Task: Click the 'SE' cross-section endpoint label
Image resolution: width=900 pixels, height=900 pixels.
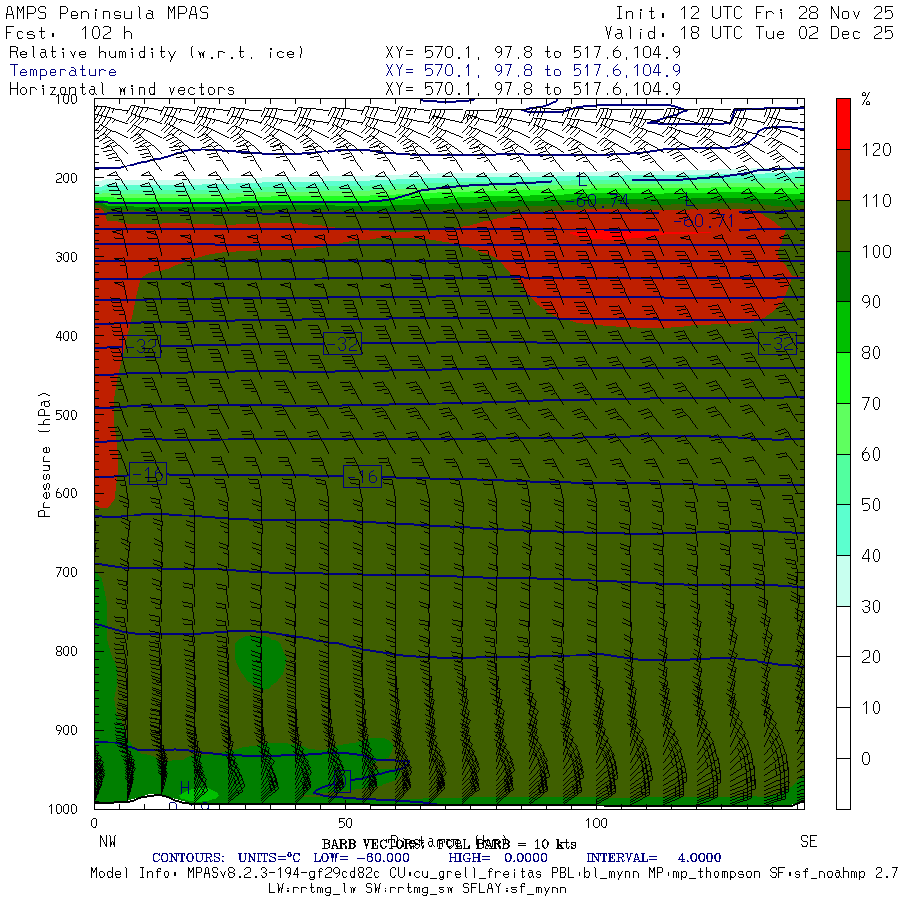Action: point(808,842)
